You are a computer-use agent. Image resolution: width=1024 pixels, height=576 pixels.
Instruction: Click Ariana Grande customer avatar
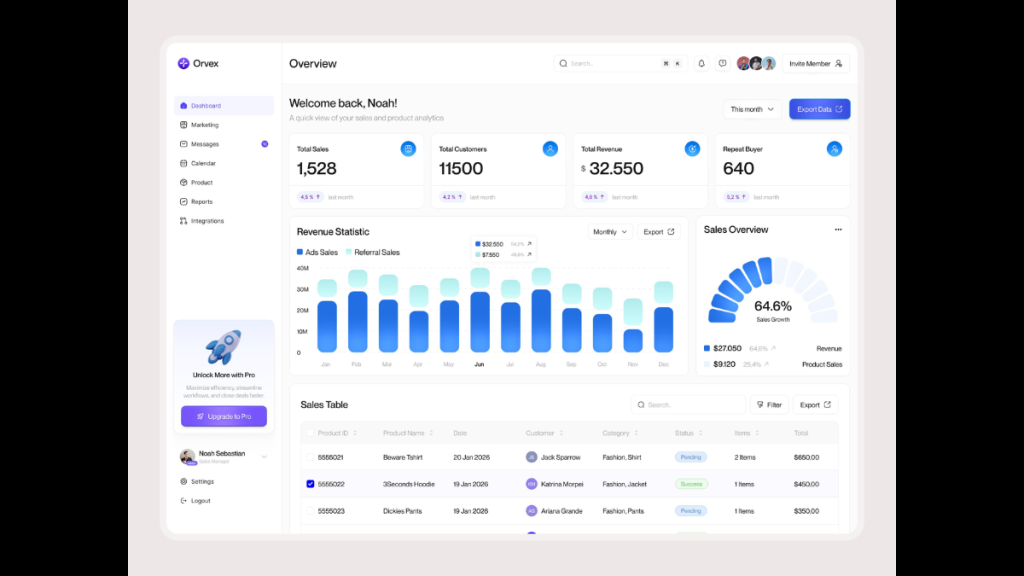(532, 511)
